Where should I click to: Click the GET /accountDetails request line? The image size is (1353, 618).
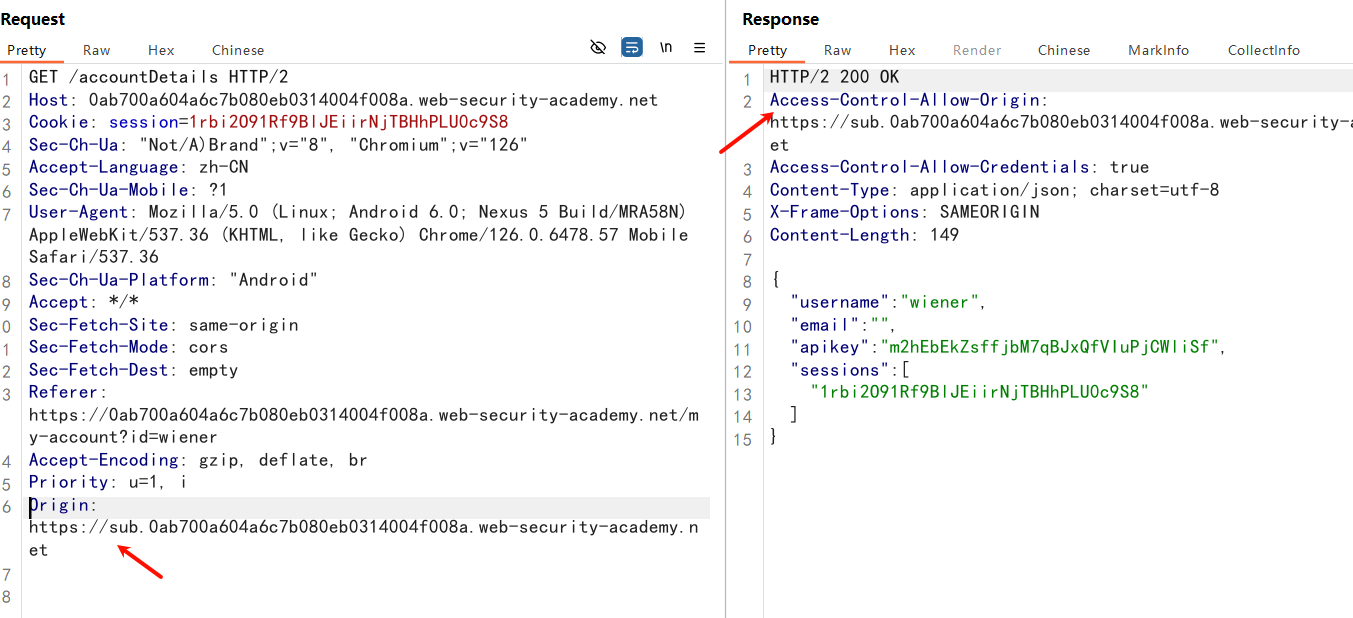pyautogui.click(x=158, y=77)
